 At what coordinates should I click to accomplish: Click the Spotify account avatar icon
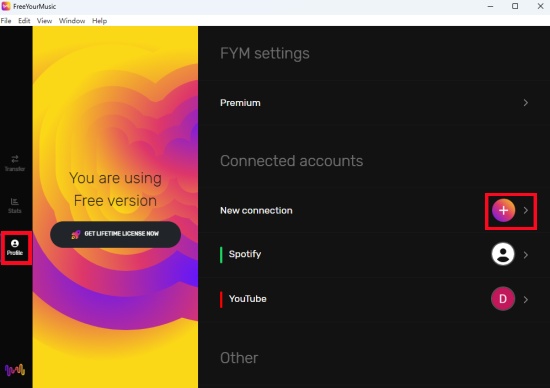503,254
